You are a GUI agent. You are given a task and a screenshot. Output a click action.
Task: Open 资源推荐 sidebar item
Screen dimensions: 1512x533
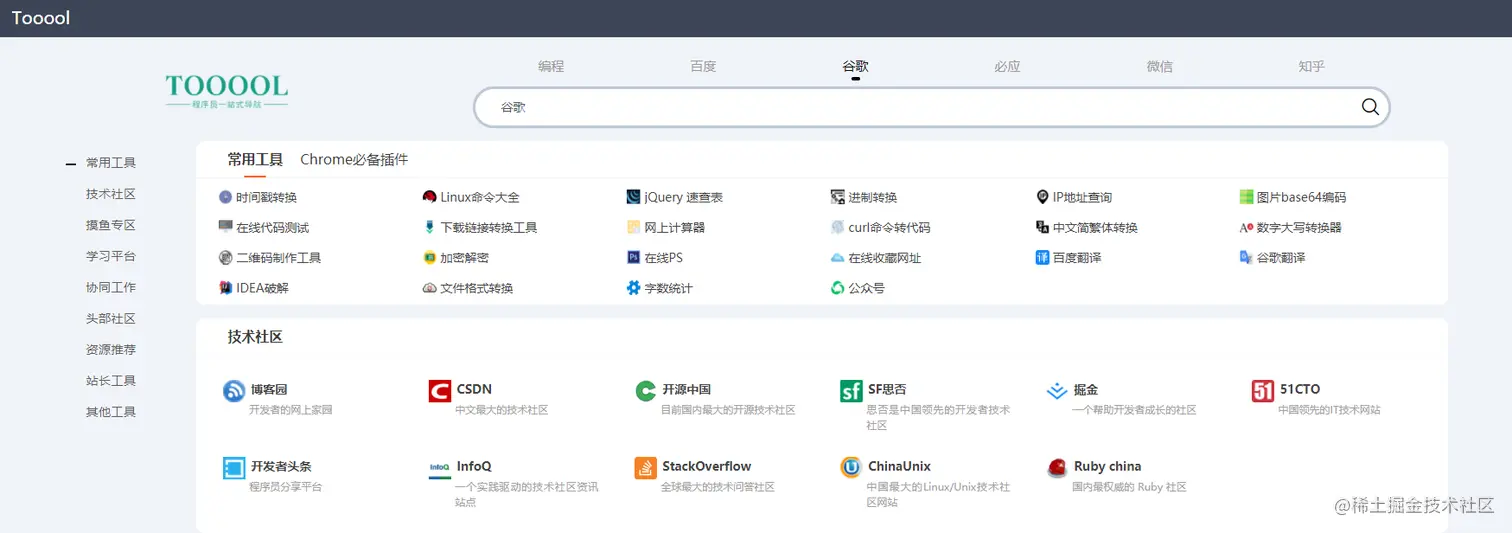point(111,349)
